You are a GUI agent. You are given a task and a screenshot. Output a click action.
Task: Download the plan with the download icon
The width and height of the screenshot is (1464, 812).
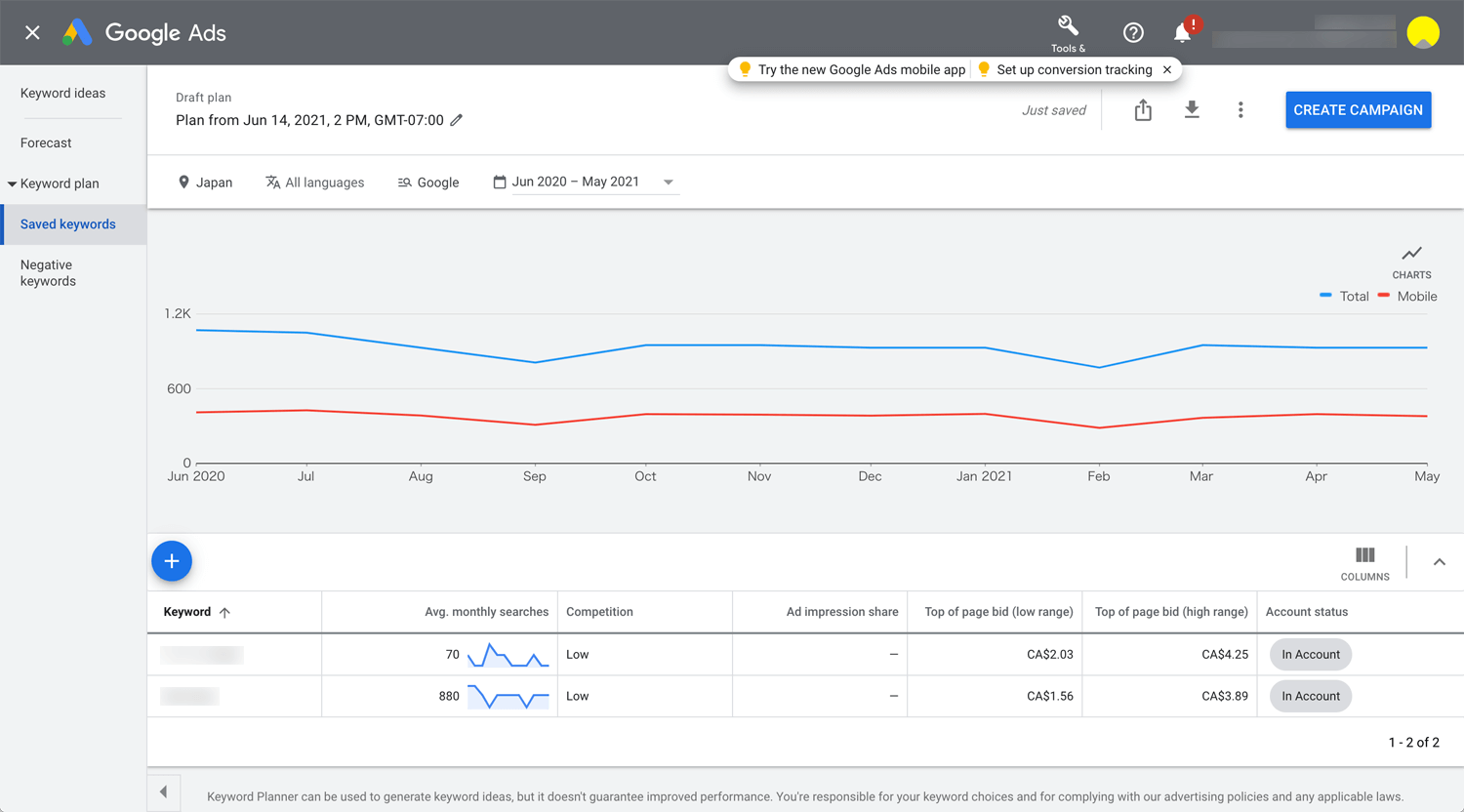[1192, 110]
